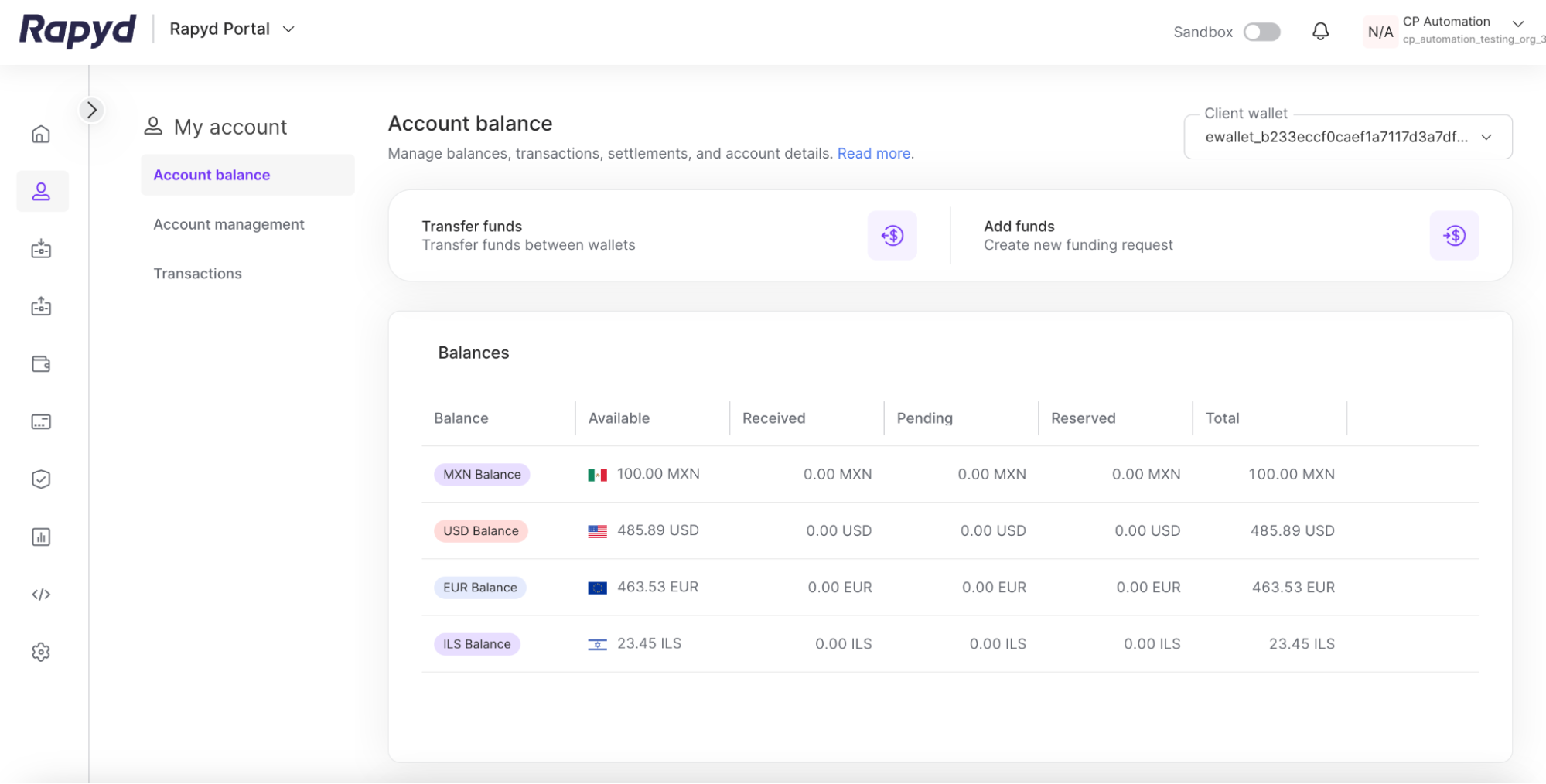Open the Settings gear sidebar icon
Screen dimensions: 1546x784
coord(41,652)
